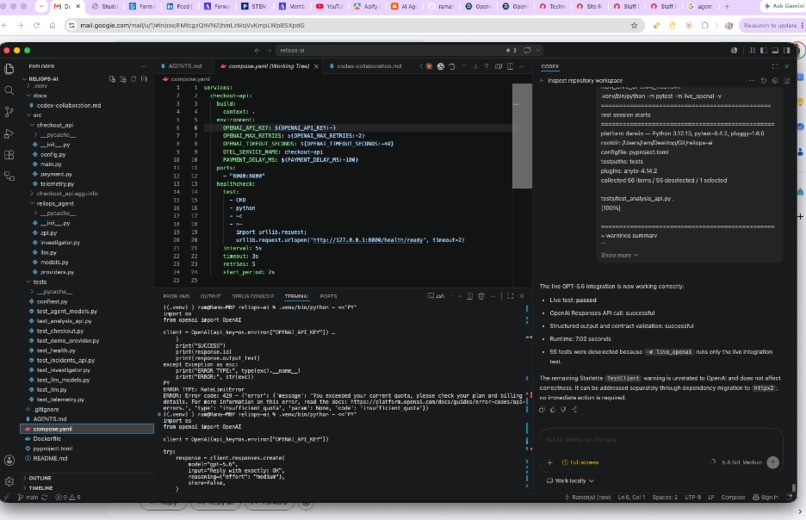
Task: Click customize layout icon in title bar
Action: pyautogui.click(x=752, y=50)
